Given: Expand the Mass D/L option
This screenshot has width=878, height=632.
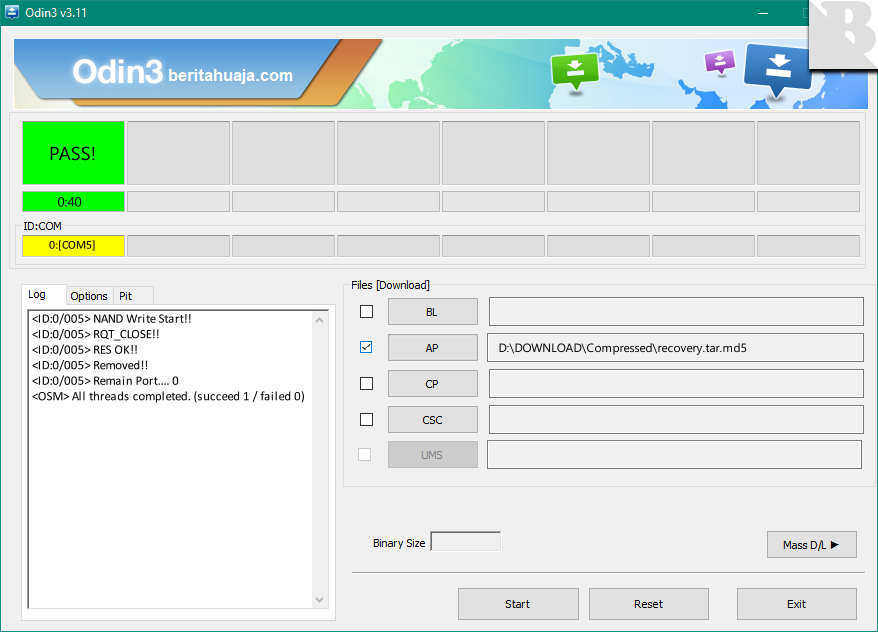Looking at the screenshot, I should tap(811, 545).
